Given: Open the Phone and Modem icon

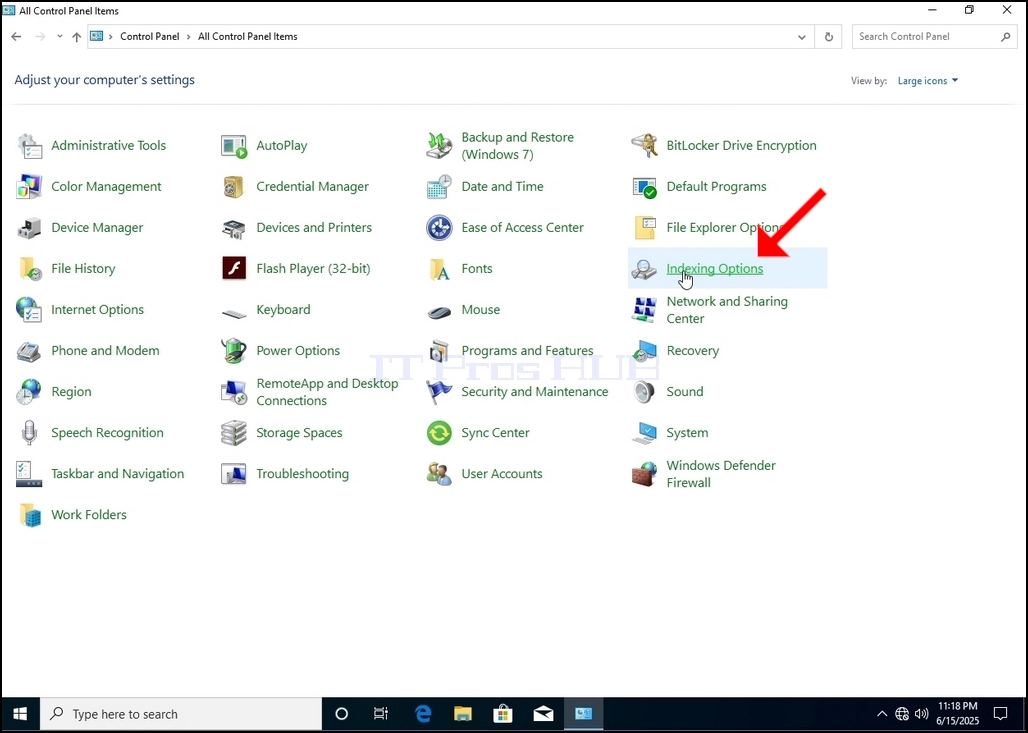Looking at the screenshot, I should (x=30, y=351).
